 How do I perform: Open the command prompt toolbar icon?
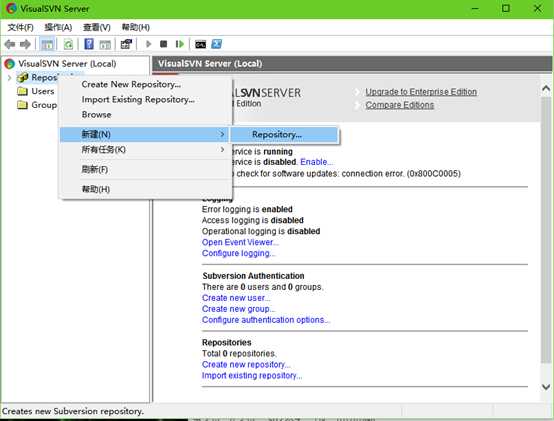click(200, 44)
